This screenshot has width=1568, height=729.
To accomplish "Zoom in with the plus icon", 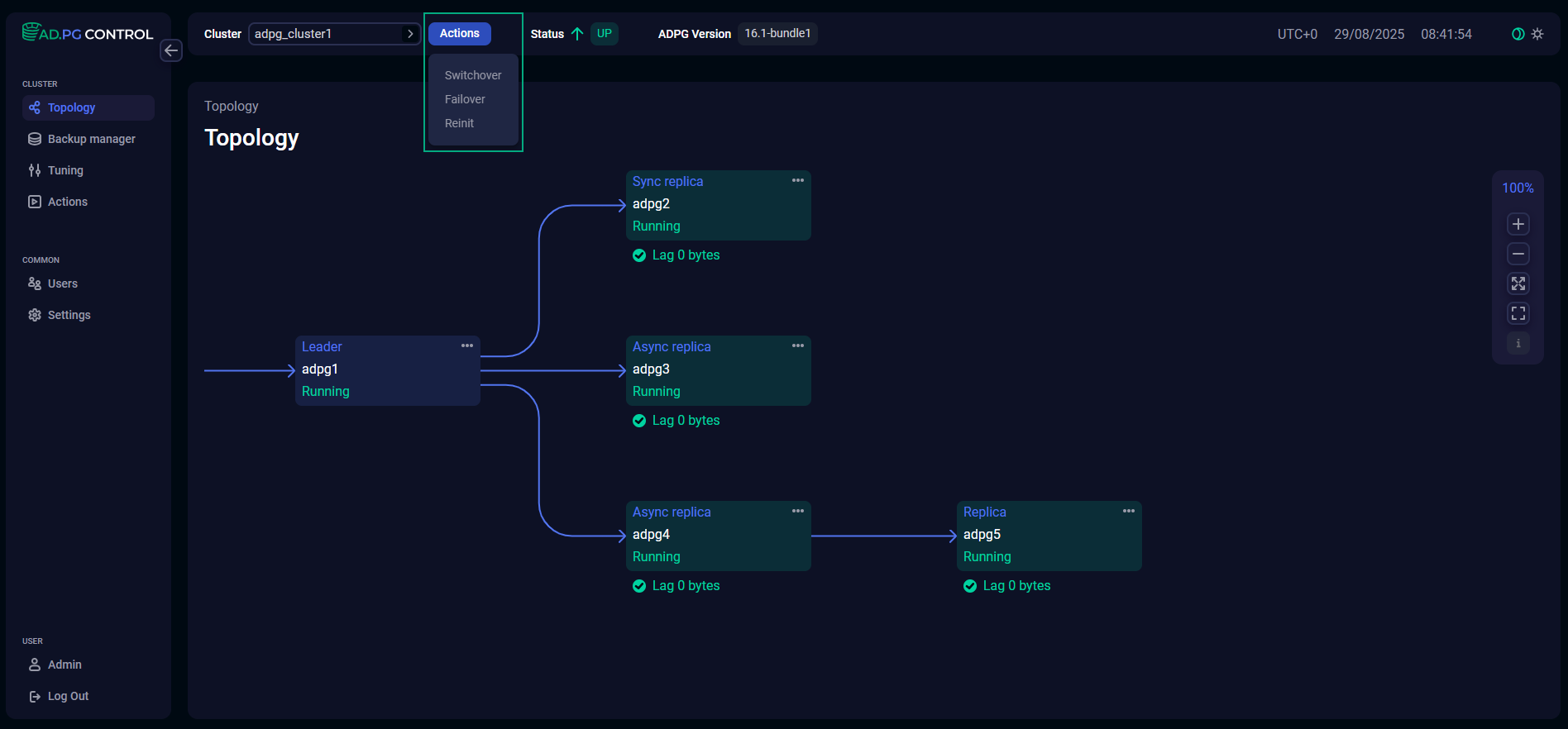I will 1518,224.
